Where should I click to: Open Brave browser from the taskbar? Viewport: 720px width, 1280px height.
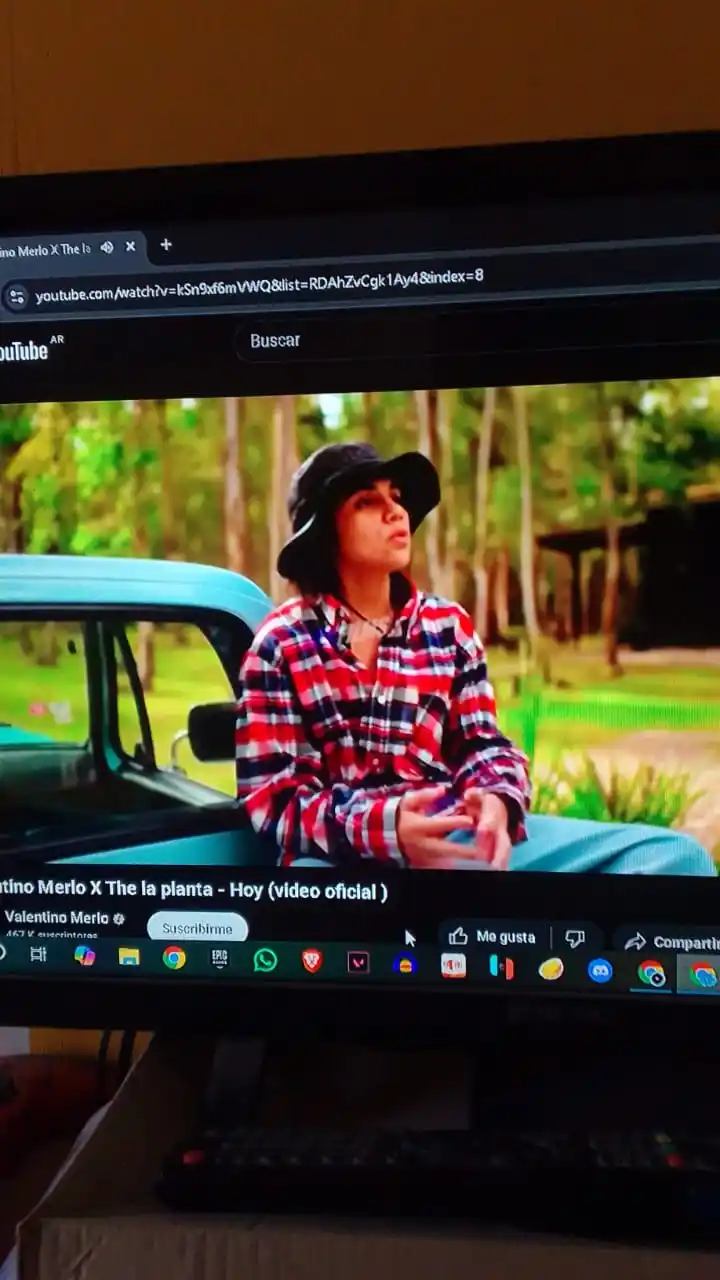click(312, 961)
